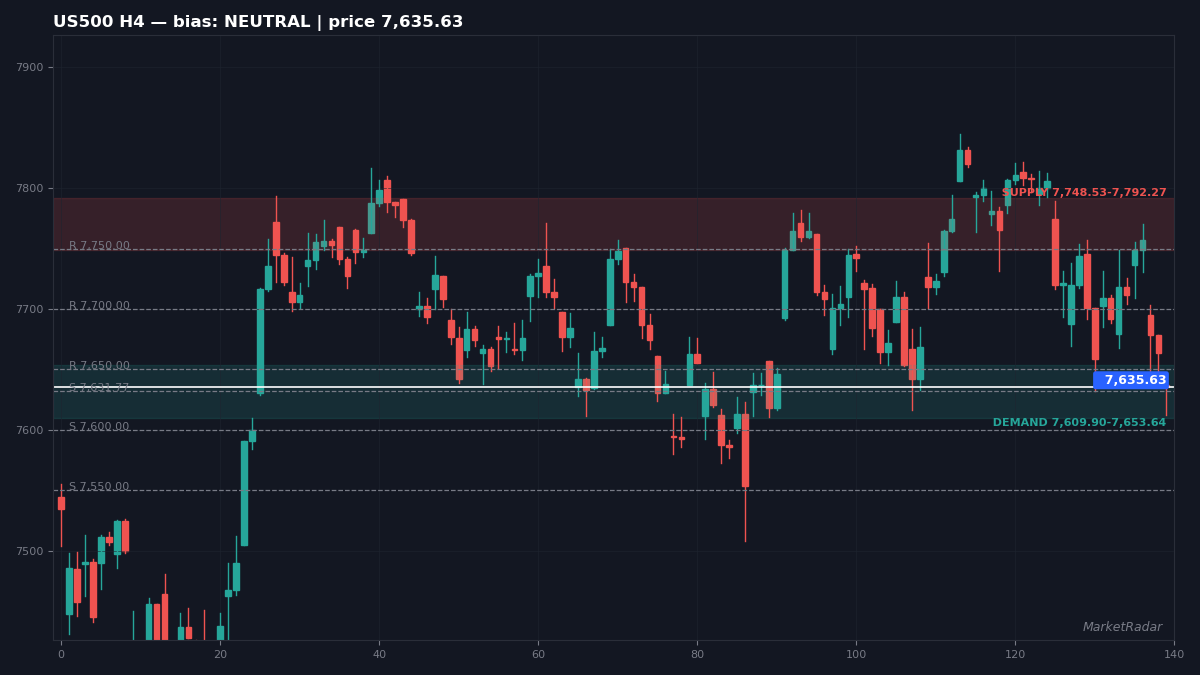1200x675 pixels.
Task: Click the SUPPLY 7,748.53-7,792.27 zone label
Action: (1084, 193)
